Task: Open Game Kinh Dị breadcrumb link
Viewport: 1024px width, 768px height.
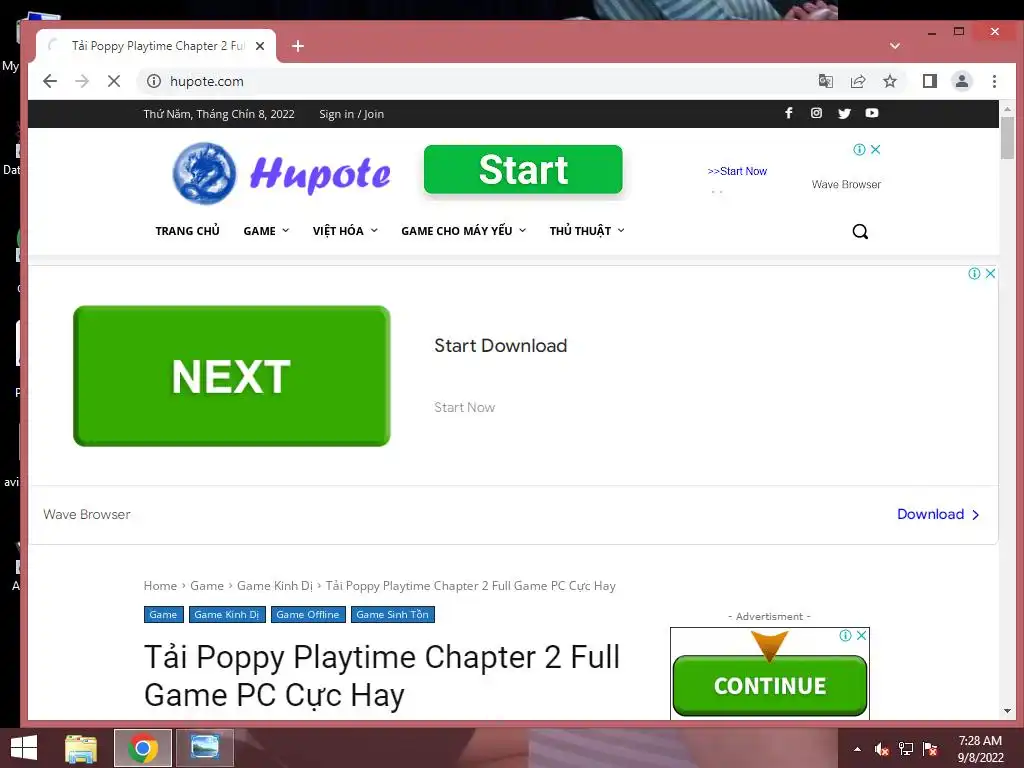Action: point(275,586)
